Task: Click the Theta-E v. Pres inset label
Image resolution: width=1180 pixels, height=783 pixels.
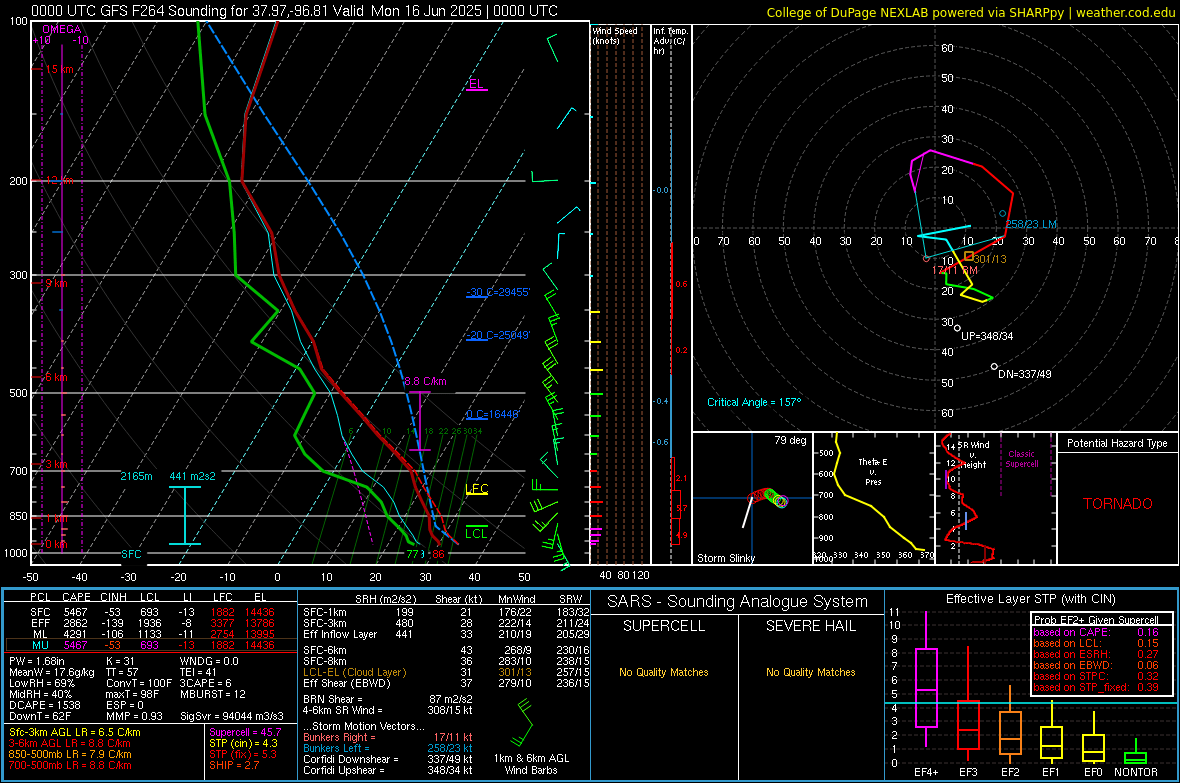Action: click(x=873, y=471)
